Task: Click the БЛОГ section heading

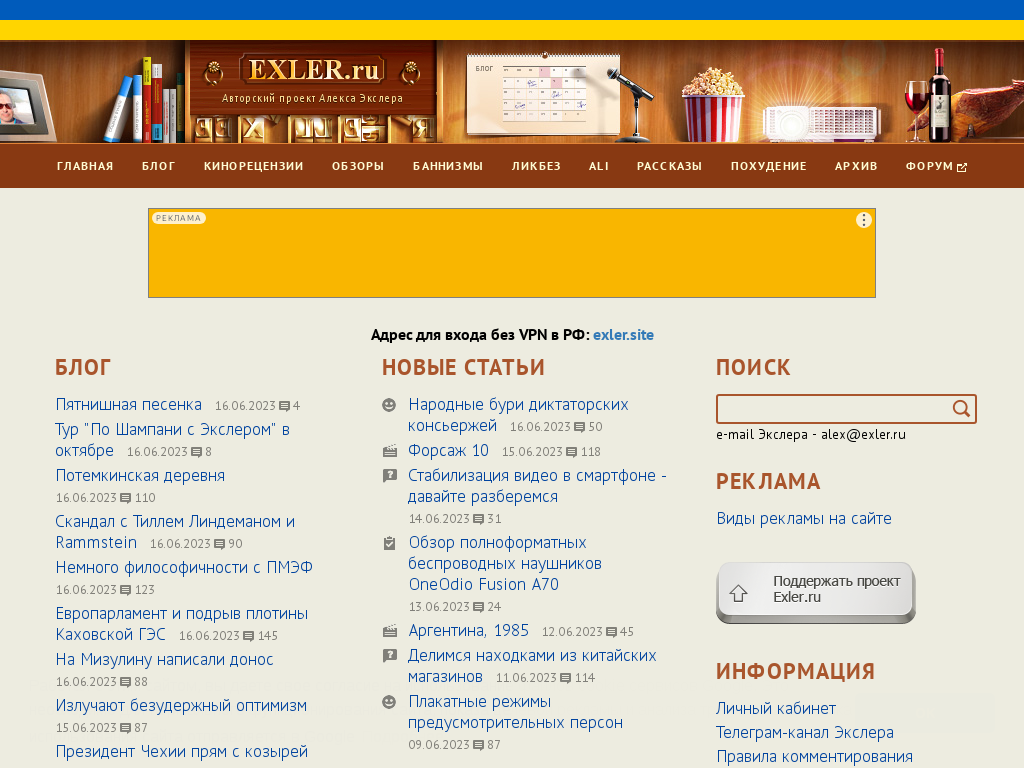Action: click(83, 368)
